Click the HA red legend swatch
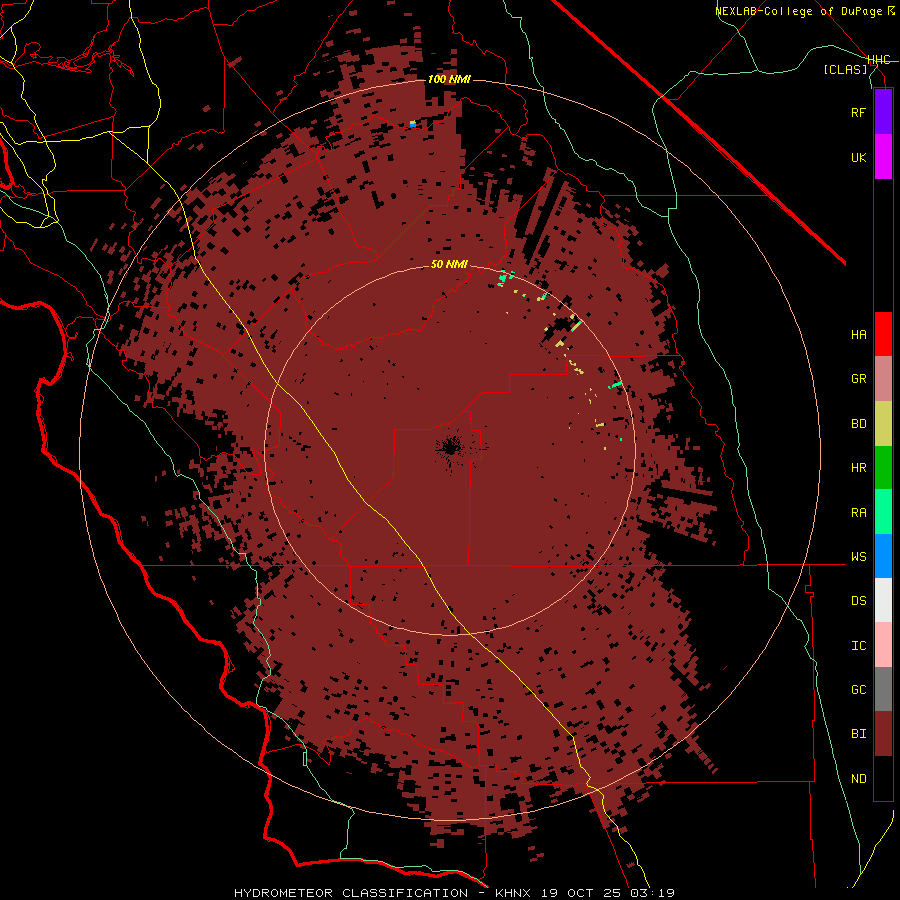Image resolution: width=900 pixels, height=900 pixels. (x=883, y=334)
